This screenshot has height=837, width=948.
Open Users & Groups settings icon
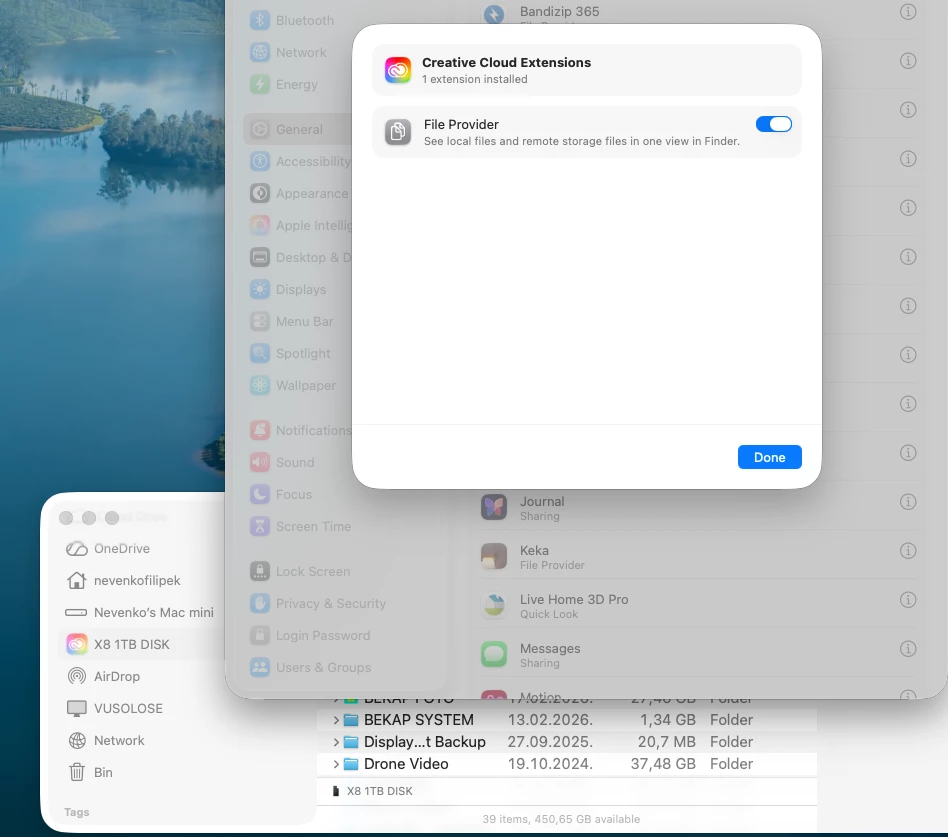[260, 668]
